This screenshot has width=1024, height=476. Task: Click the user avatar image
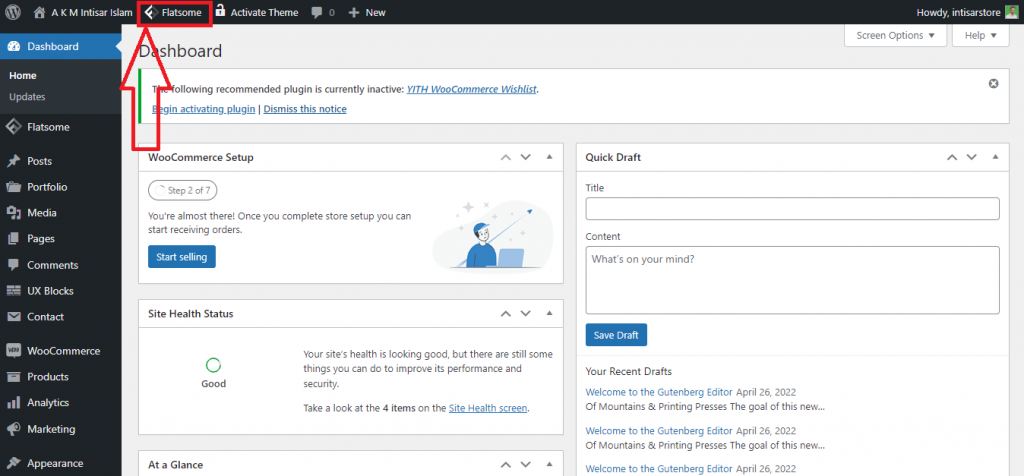1011,12
